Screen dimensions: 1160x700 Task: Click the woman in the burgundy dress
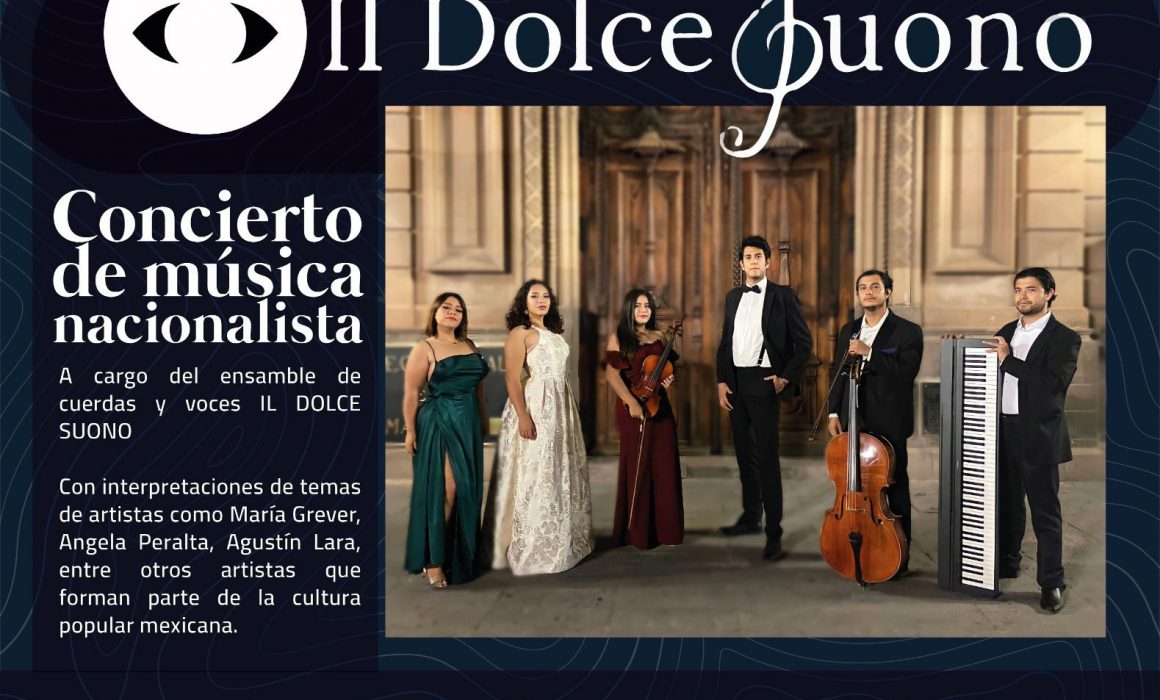coord(645,420)
